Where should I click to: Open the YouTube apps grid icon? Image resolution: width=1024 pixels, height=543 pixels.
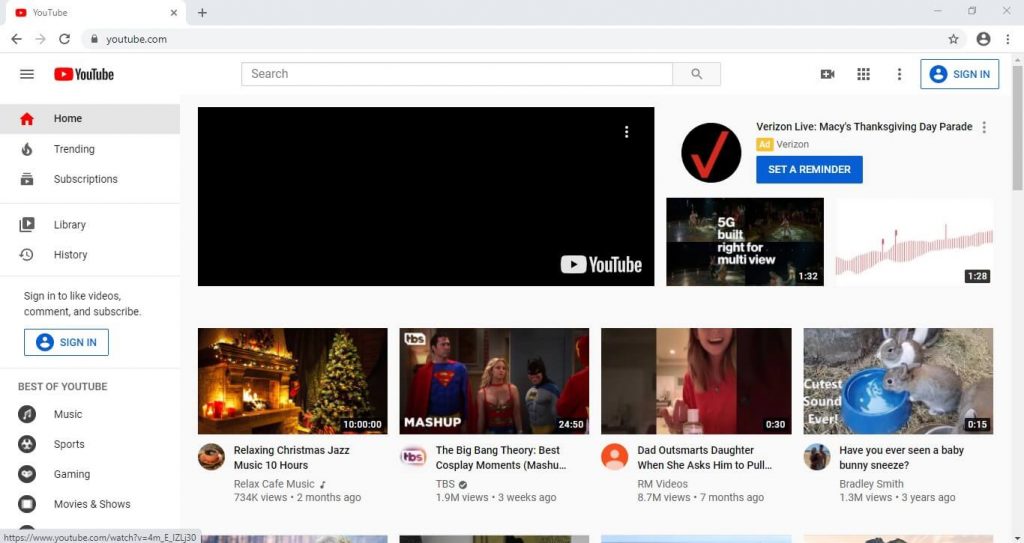click(x=863, y=74)
